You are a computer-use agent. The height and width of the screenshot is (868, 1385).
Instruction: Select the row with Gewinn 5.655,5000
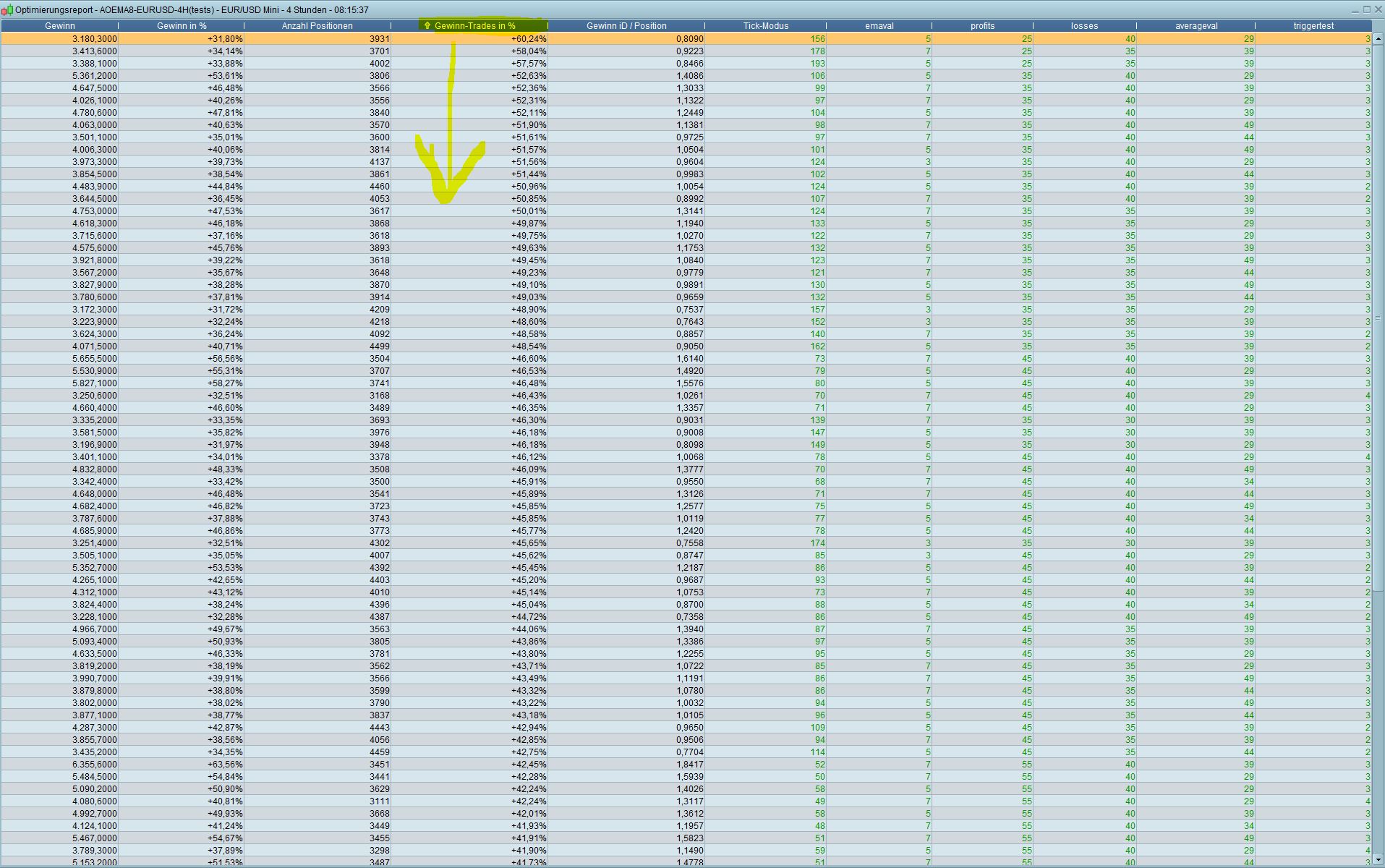pos(686,359)
